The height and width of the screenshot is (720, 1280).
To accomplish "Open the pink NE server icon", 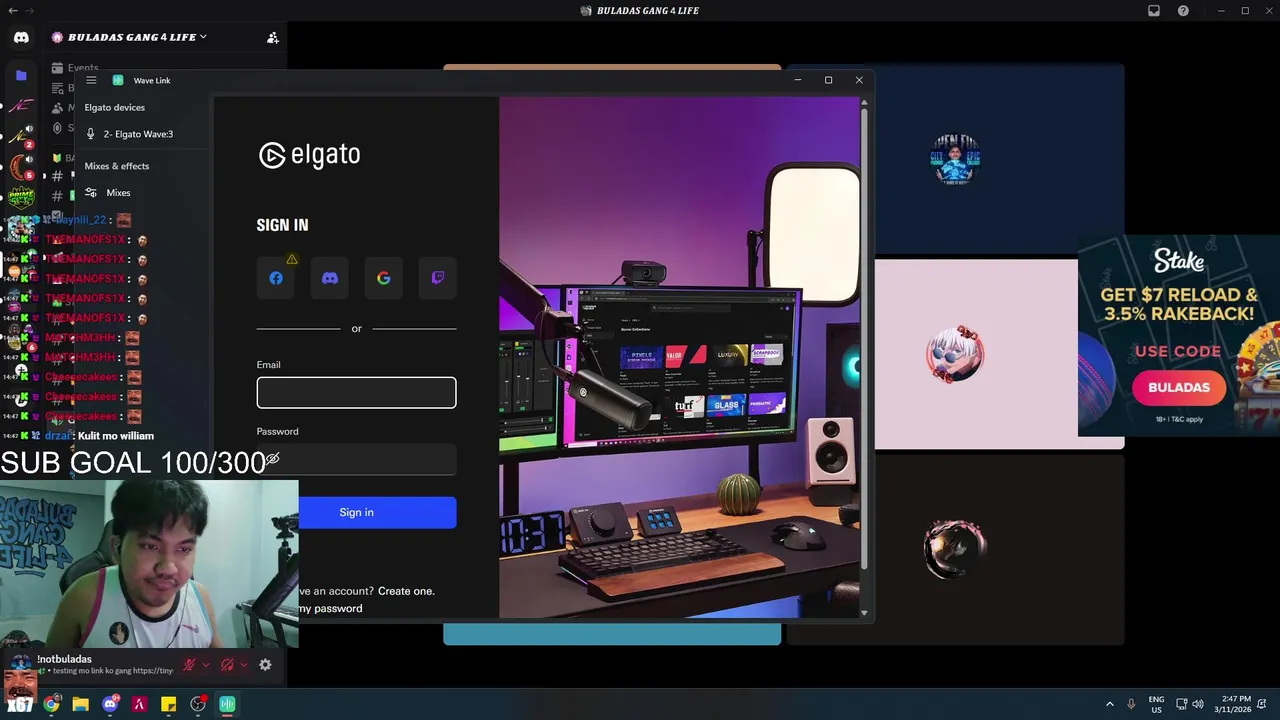I will coord(21,105).
